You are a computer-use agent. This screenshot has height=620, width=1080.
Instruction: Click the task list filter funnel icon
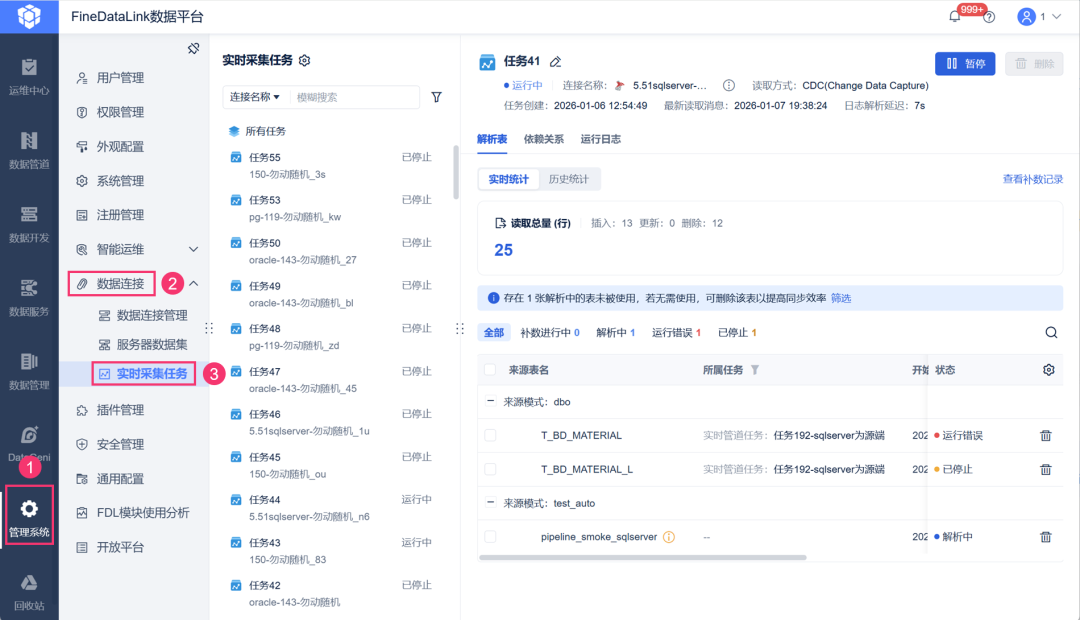437,97
